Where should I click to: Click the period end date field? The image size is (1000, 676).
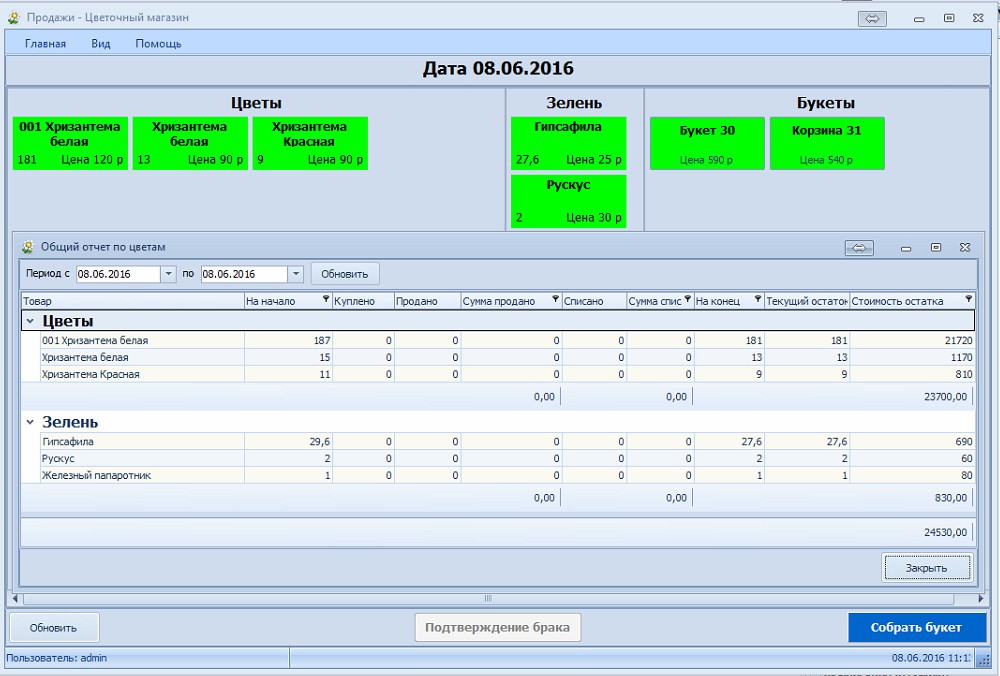pos(244,274)
